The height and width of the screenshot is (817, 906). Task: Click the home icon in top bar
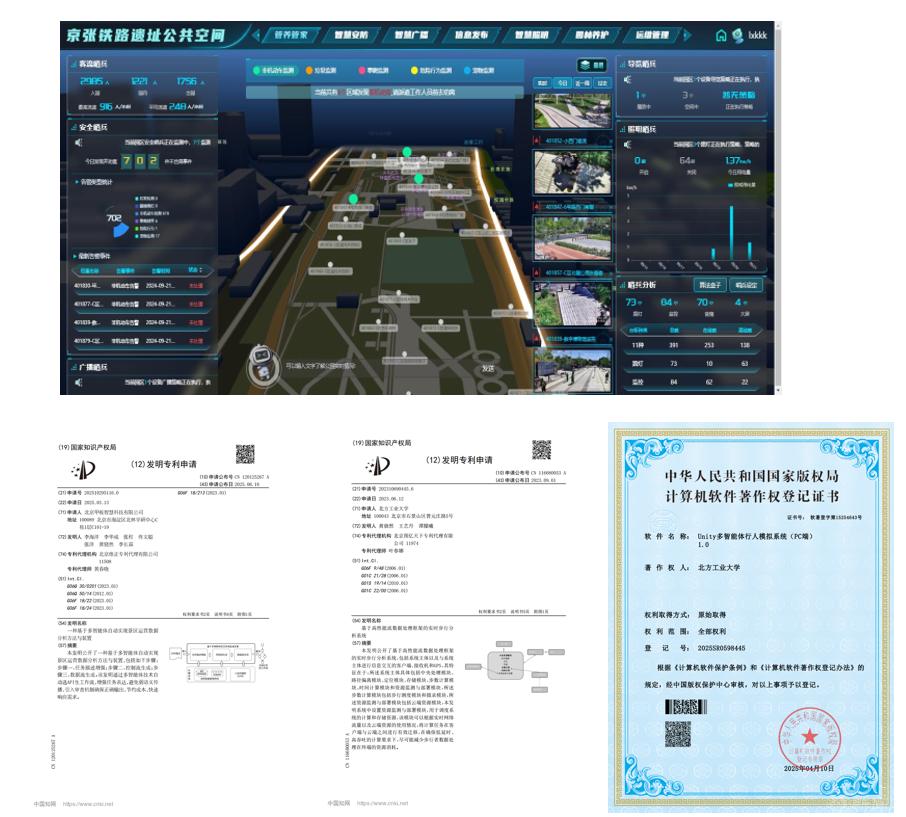[721, 36]
